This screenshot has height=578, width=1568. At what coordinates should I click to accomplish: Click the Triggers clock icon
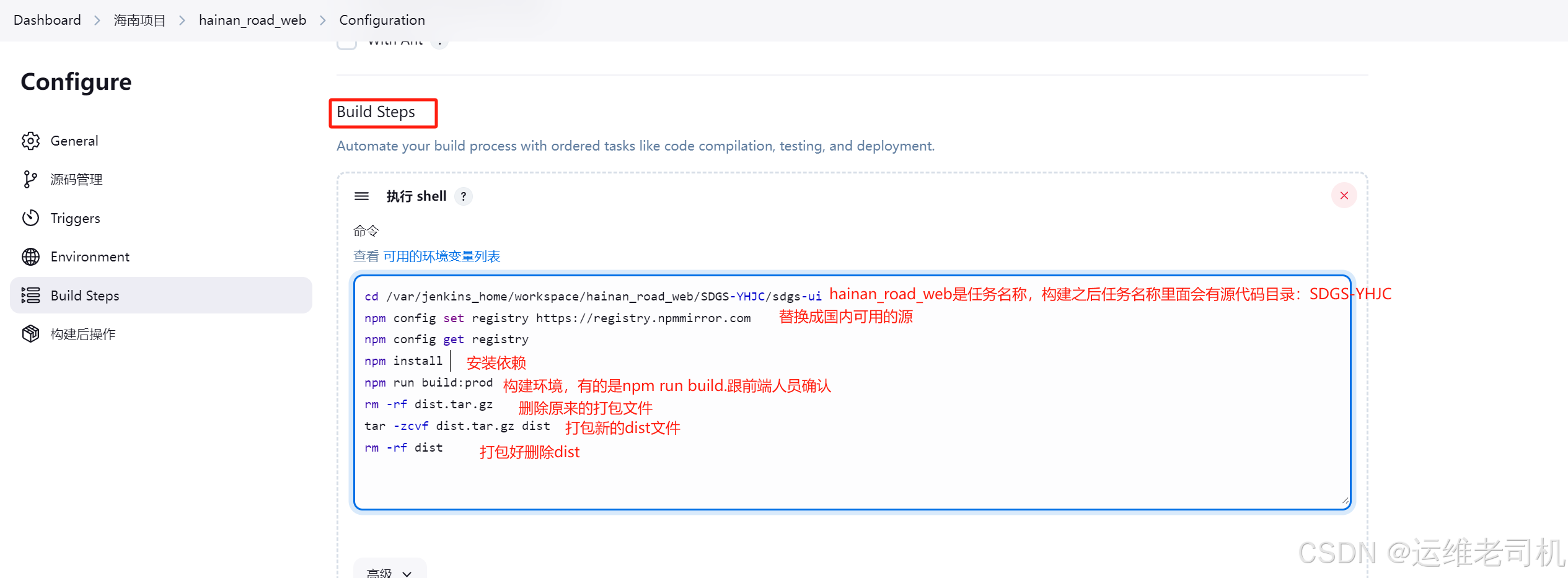(30, 218)
